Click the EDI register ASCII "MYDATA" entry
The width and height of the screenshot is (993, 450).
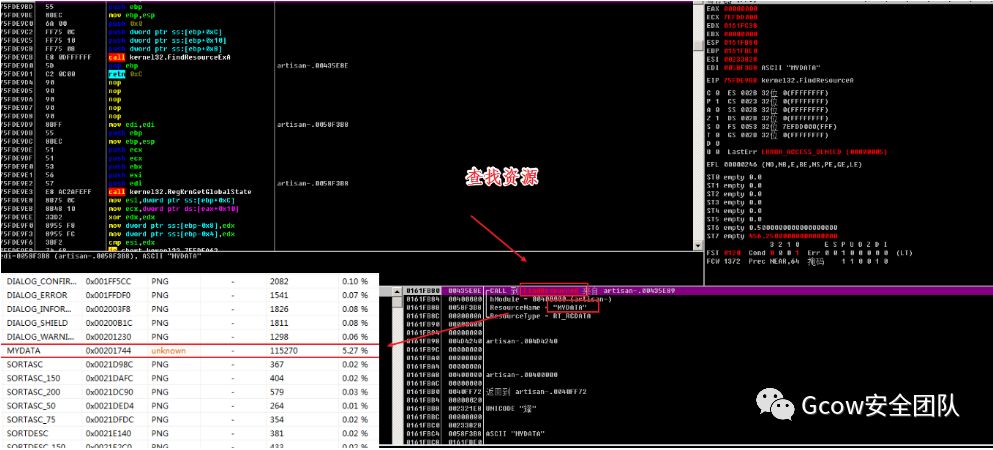click(x=764, y=67)
